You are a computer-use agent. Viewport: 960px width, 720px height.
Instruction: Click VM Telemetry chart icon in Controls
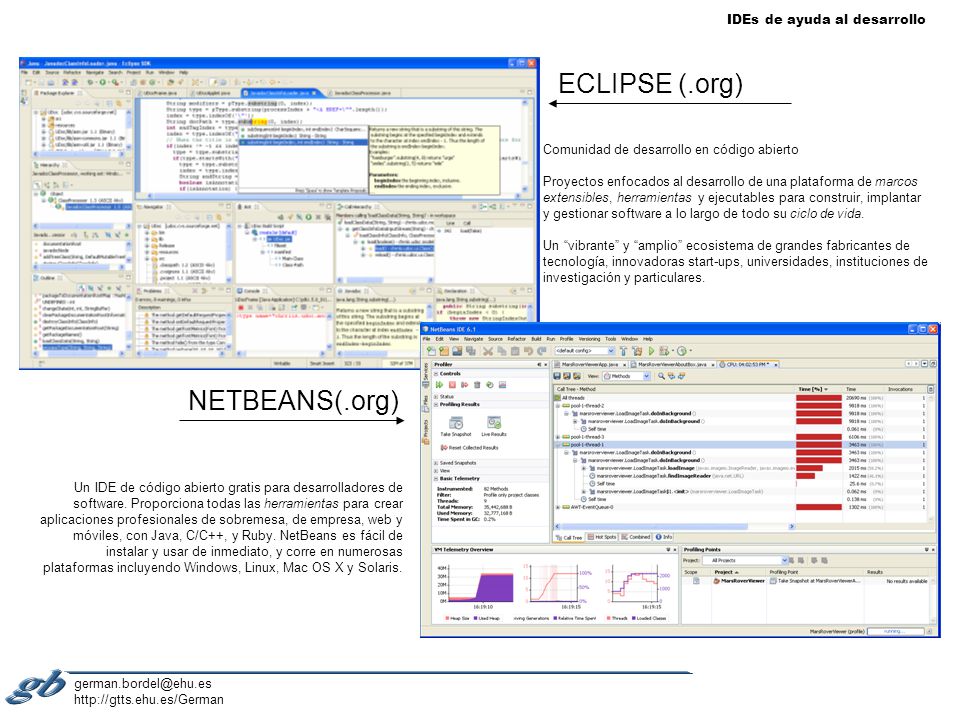click(x=503, y=385)
